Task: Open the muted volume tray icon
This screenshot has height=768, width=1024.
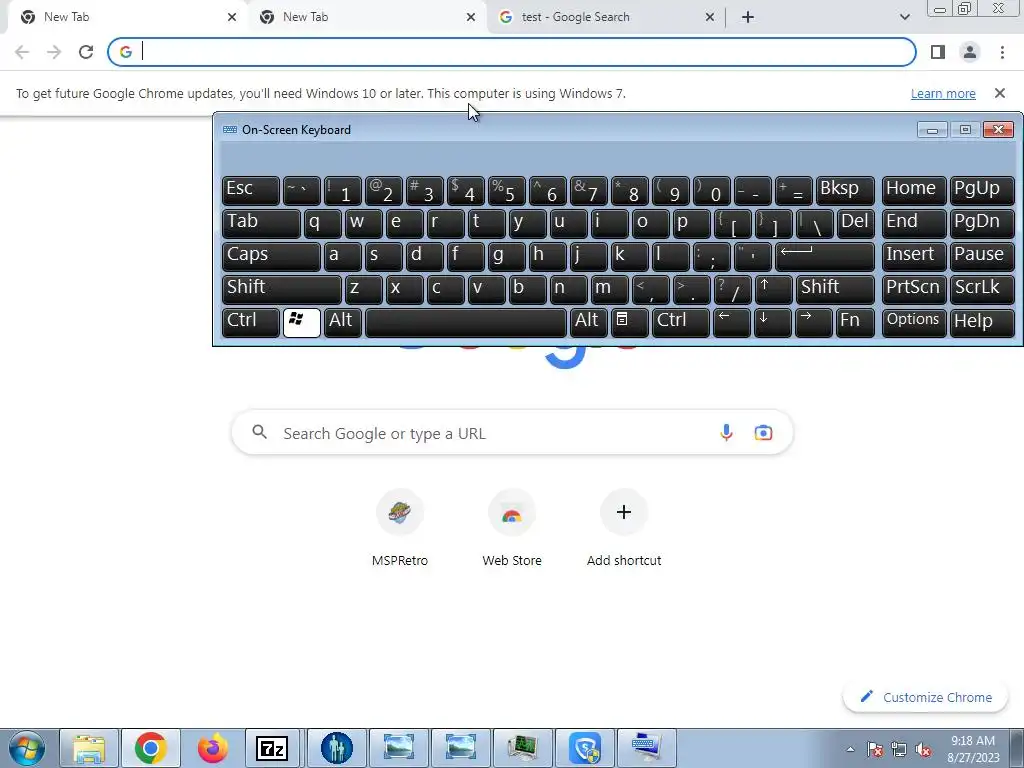Action: (x=923, y=749)
